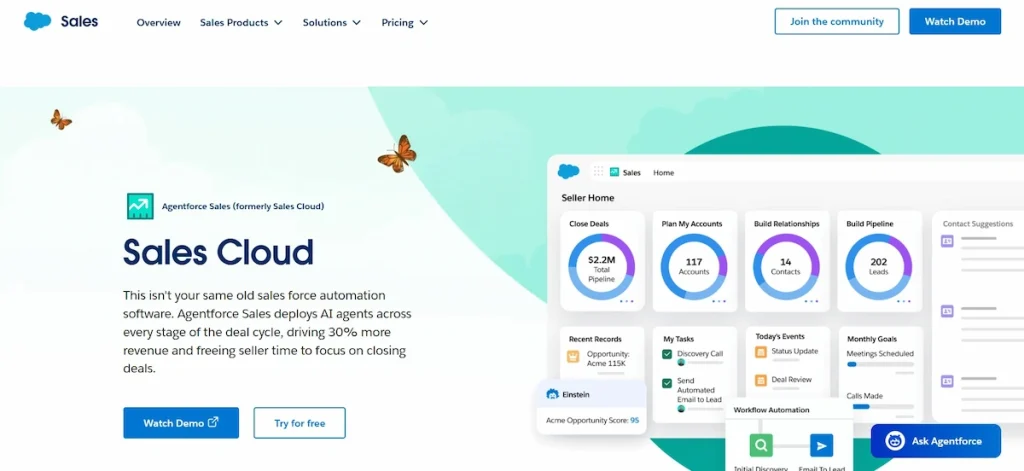Click the Try for free button
The height and width of the screenshot is (471, 1024).
click(x=300, y=423)
